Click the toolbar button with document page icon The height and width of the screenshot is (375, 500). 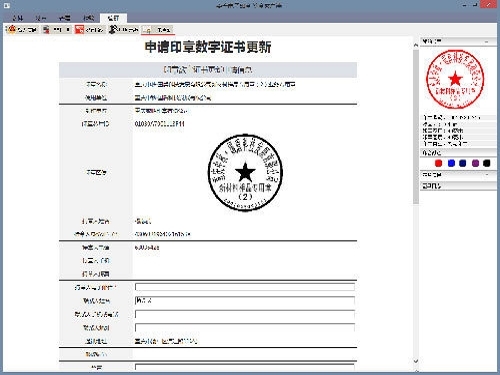click(57, 30)
